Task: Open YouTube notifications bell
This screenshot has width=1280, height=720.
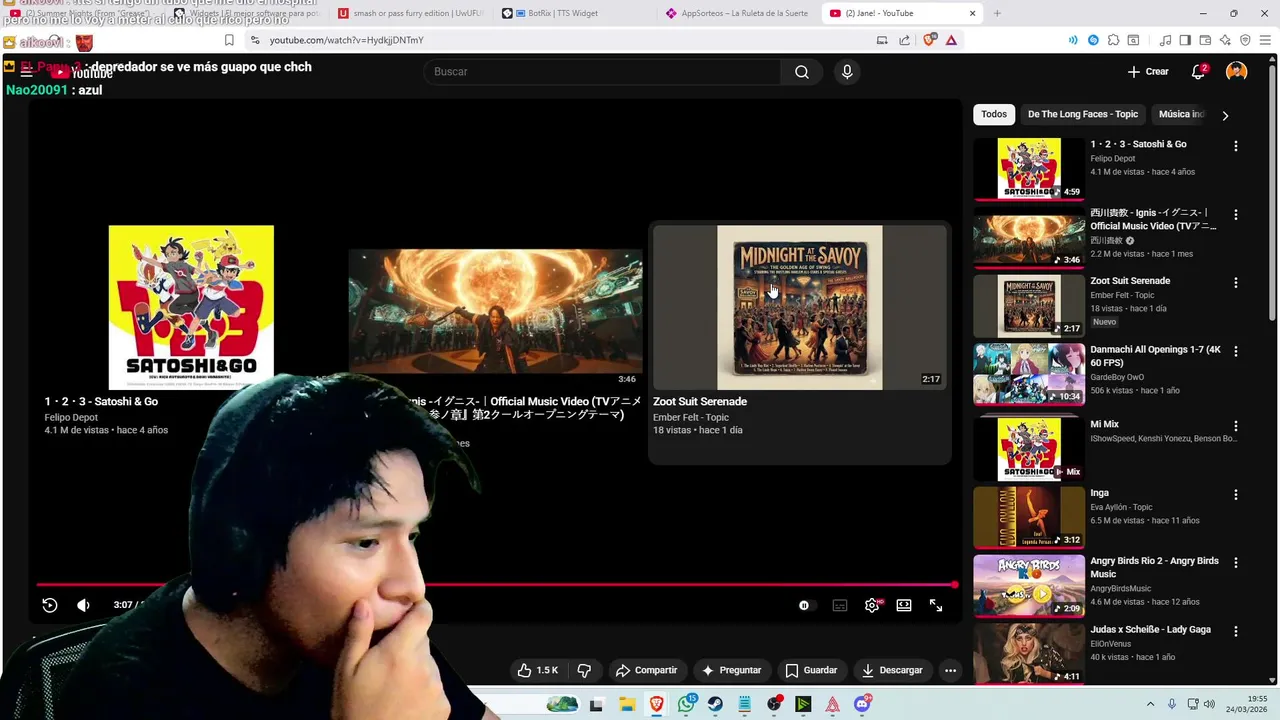Action: click(x=1198, y=72)
